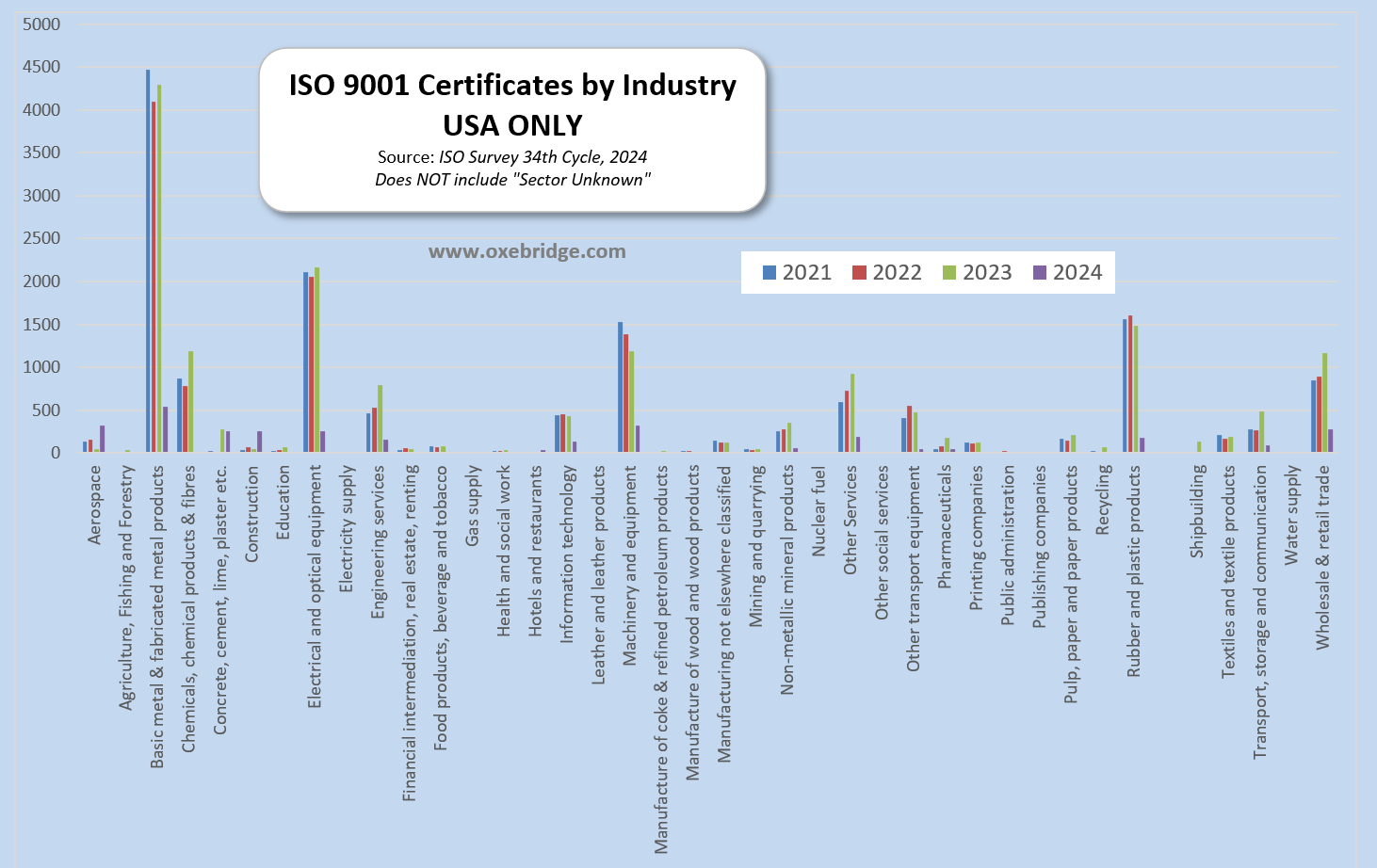Select the red 2022 bar for Rubber and plastic products
1377x868 pixels.
coord(1130,384)
